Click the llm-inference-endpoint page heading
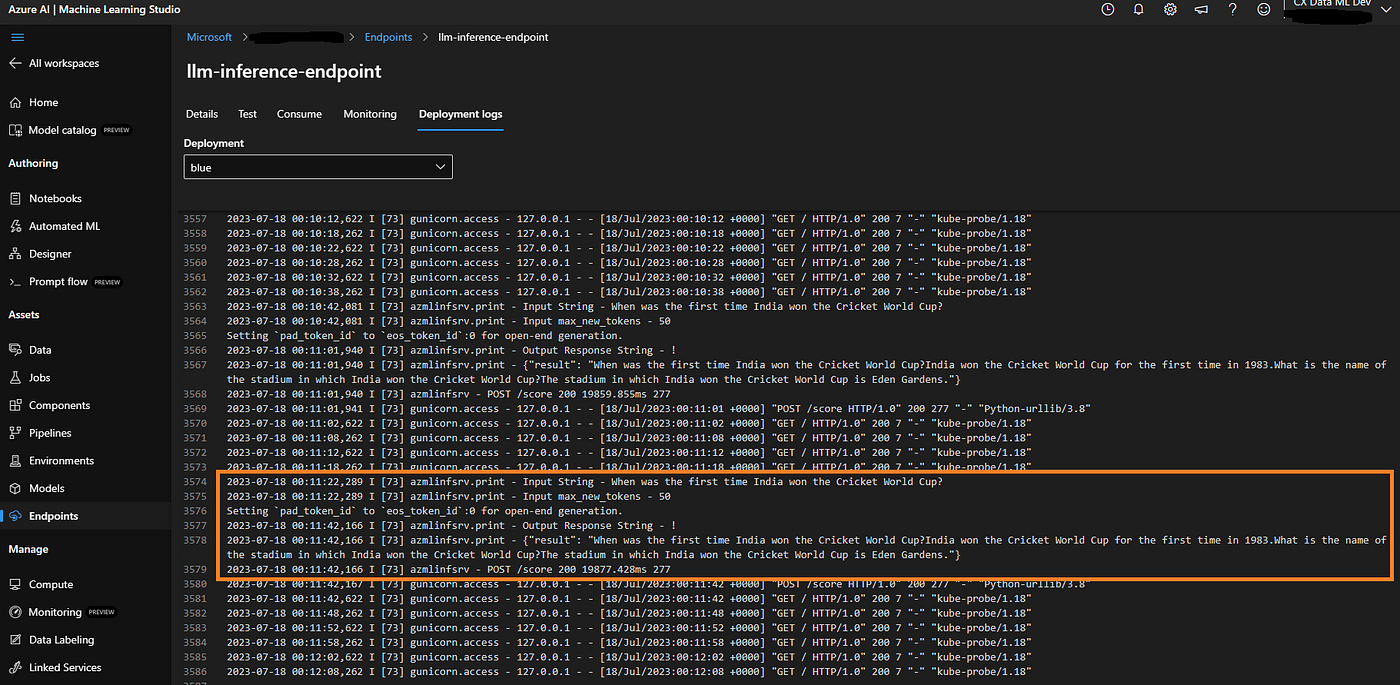The width and height of the screenshot is (1400, 685). 284,71
